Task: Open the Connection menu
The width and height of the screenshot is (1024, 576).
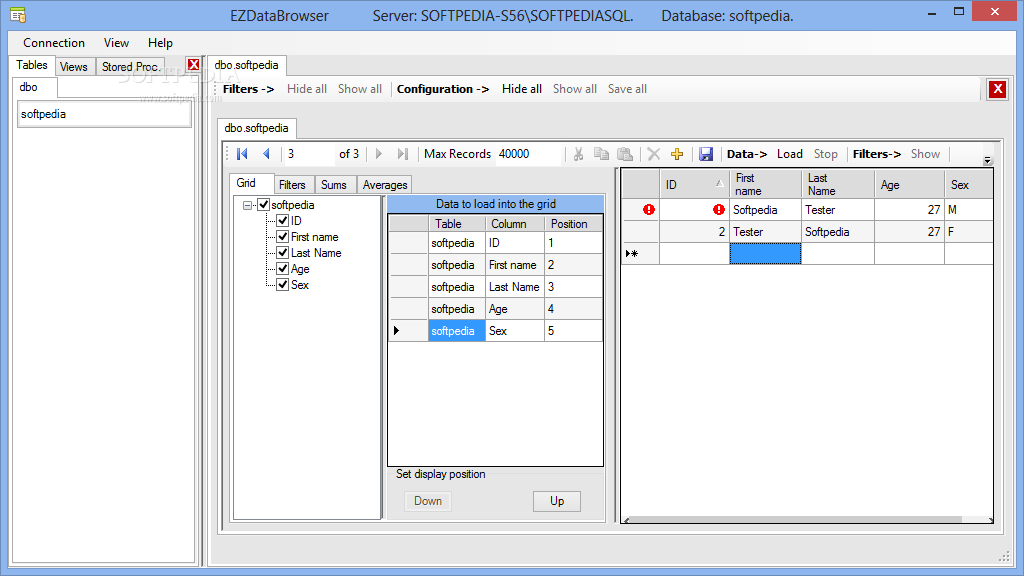Action: (x=54, y=42)
